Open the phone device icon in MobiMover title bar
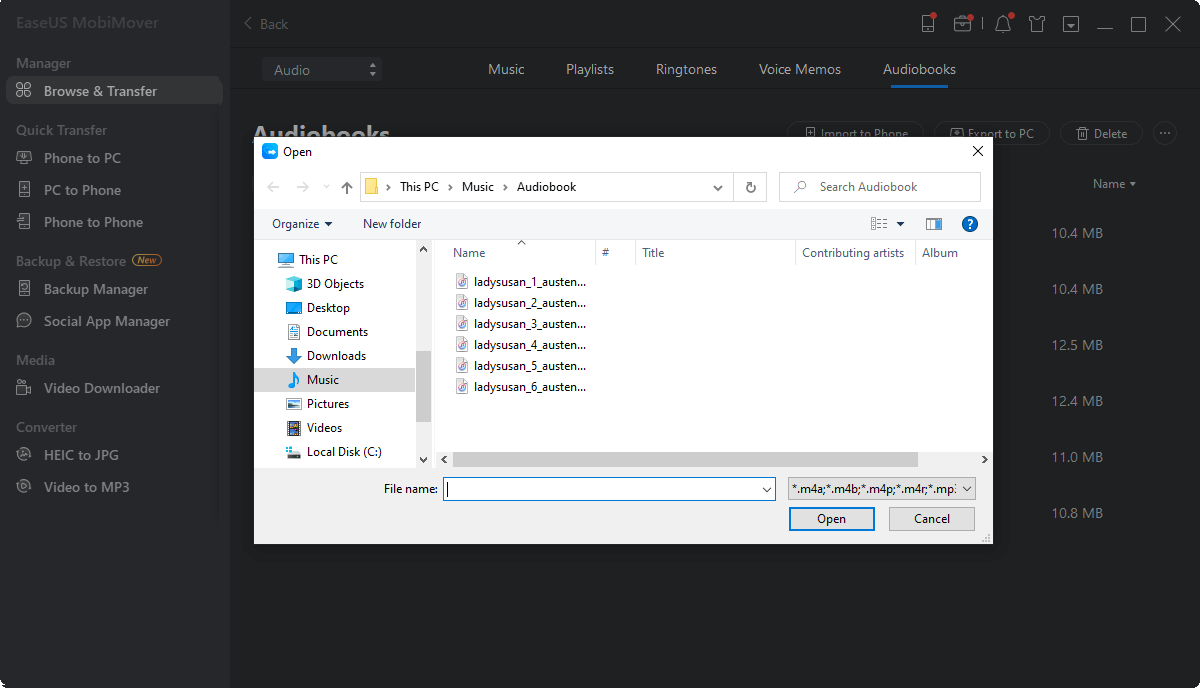This screenshot has width=1200, height=688. click(928, 24)
